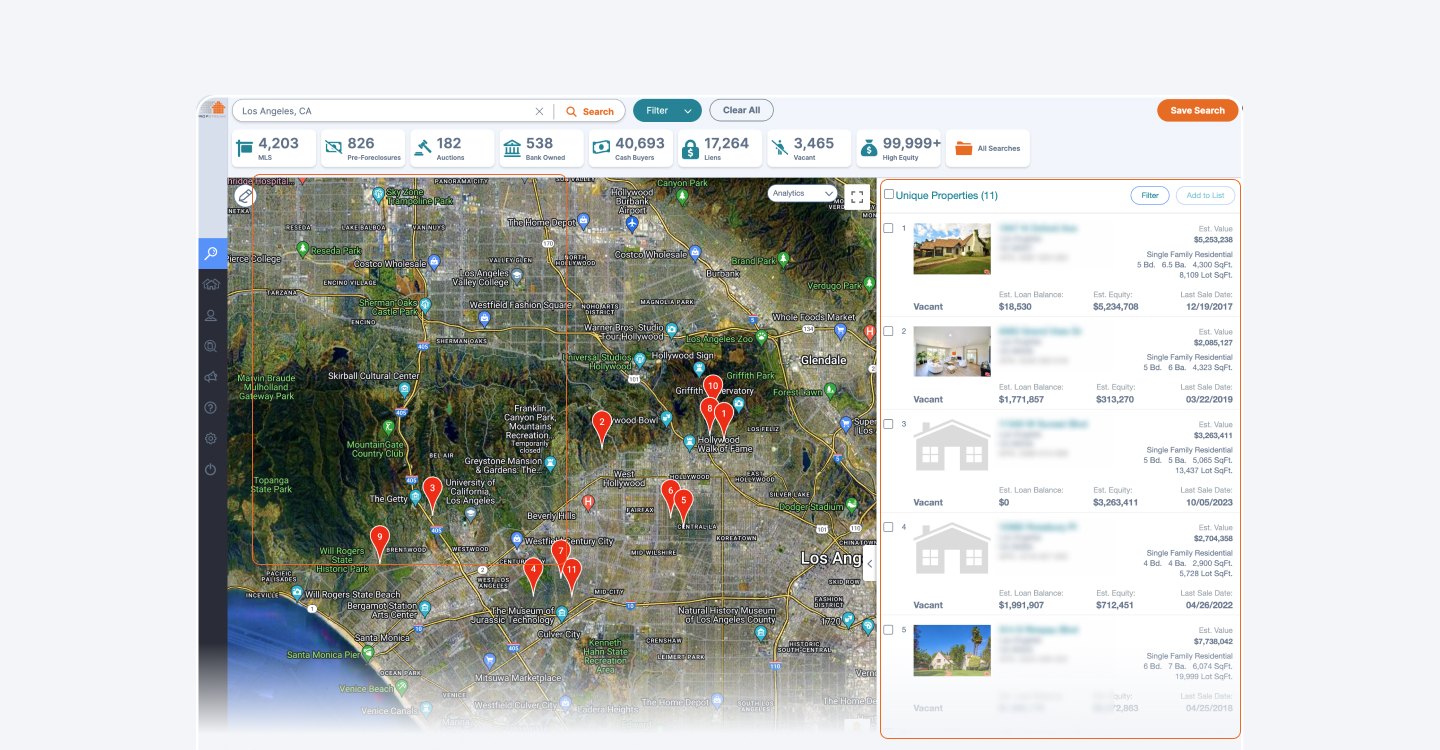The height and width of the screenshot is (750, 1440).
Task: Check the checkbox for property 3
Action: click(888, 423)
